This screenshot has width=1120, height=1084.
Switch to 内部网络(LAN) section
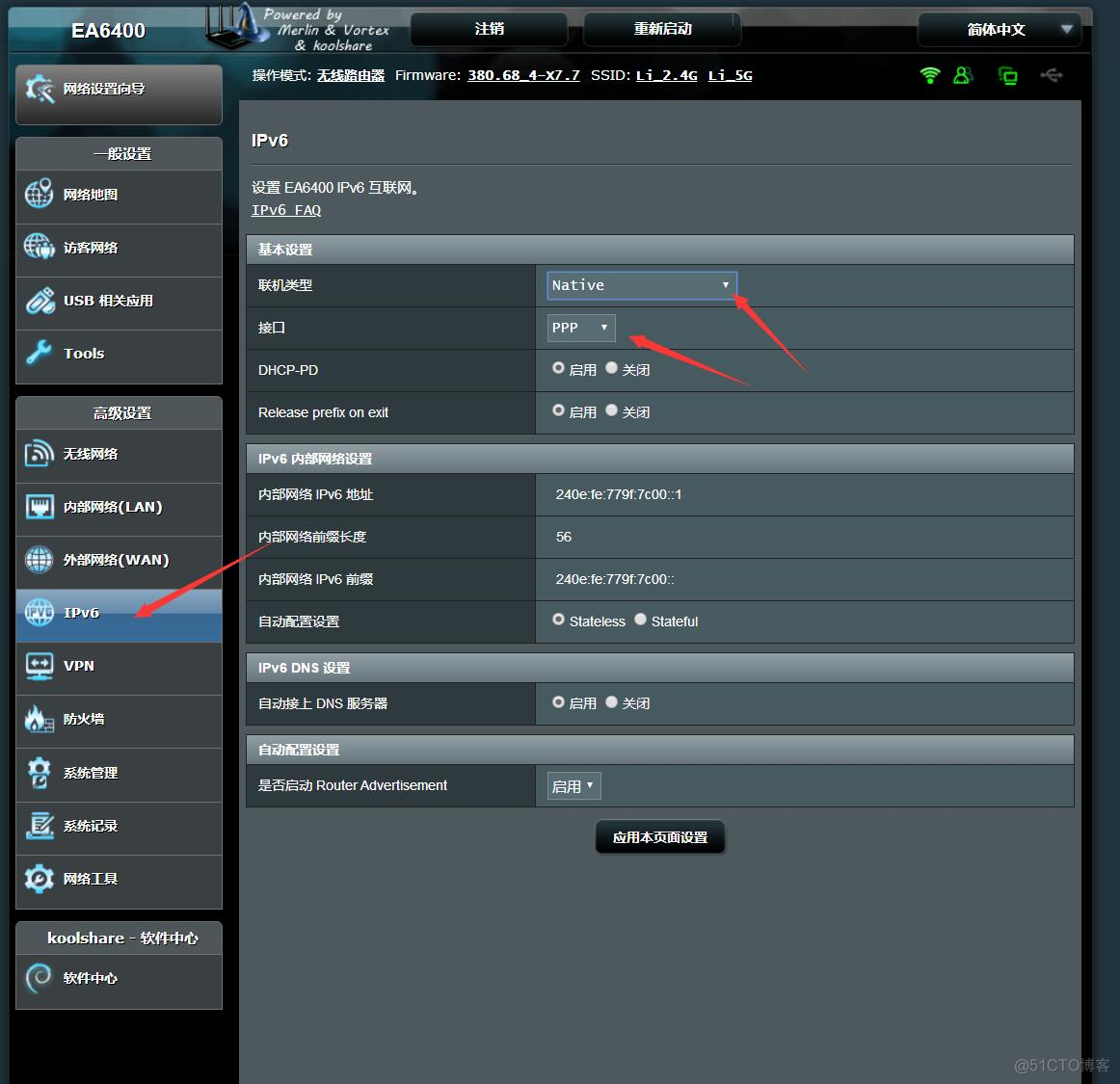[x=39, y=506]
